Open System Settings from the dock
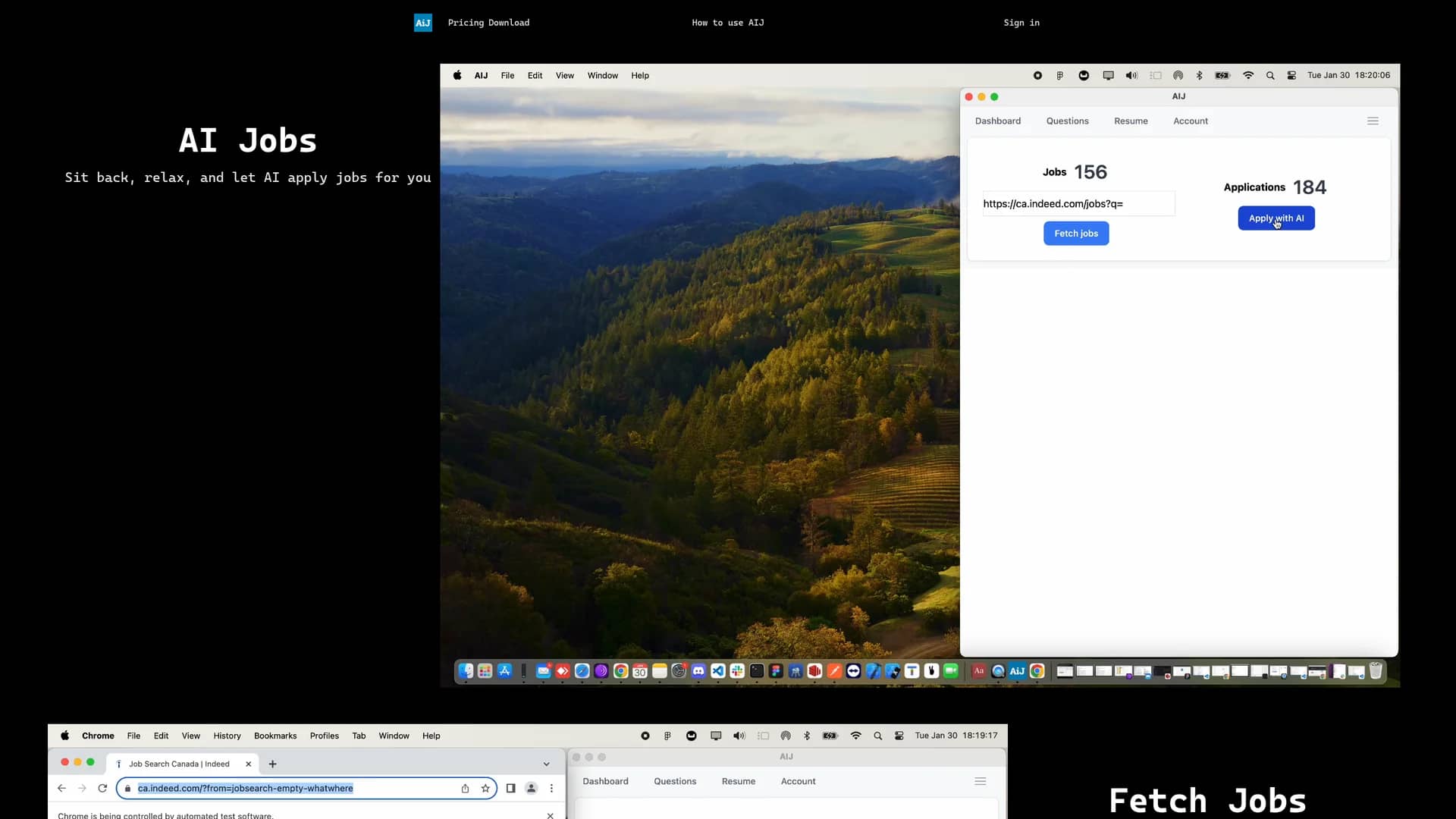 pyautogui.click(x=679, y=671)
